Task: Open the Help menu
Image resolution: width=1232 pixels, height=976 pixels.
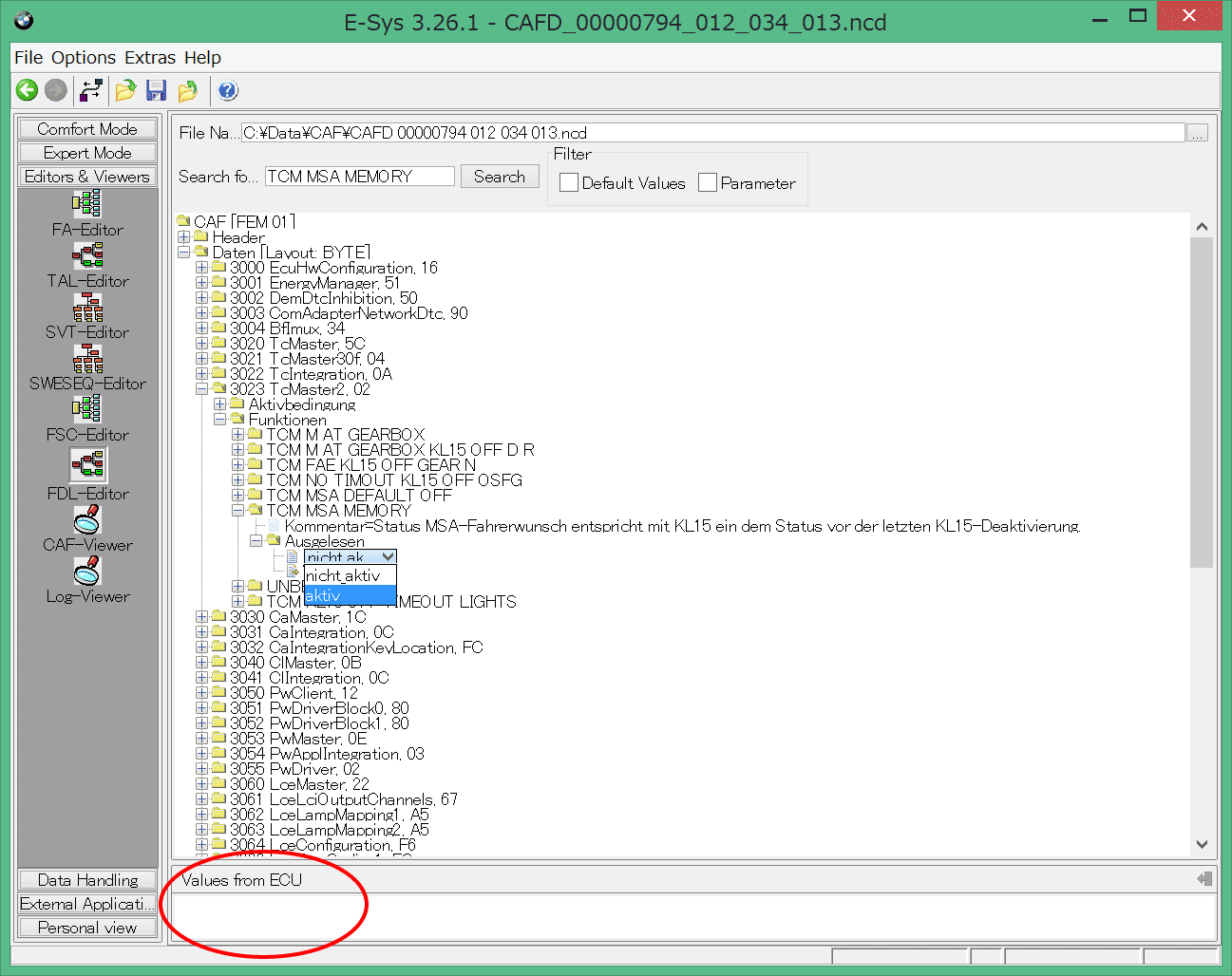Action: click(202, 58)
